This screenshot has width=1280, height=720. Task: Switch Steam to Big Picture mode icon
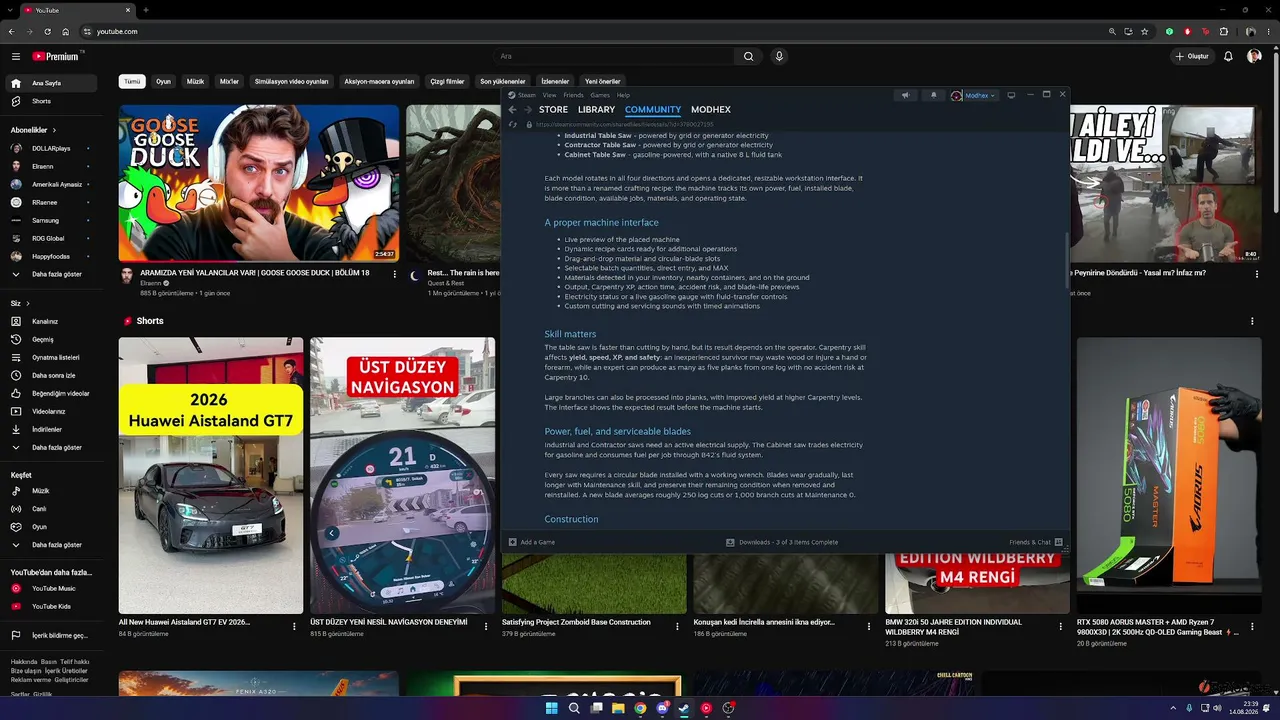1011,96
